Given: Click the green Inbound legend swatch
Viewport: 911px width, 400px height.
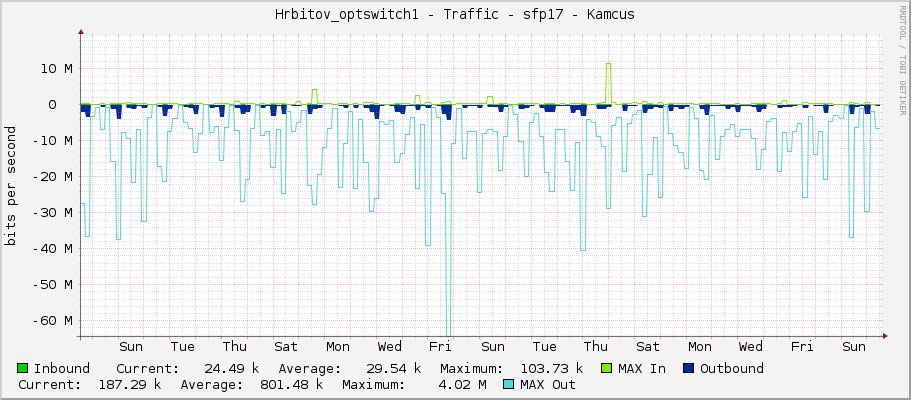Looking at the screenshot, I should [x=23, y=368].
